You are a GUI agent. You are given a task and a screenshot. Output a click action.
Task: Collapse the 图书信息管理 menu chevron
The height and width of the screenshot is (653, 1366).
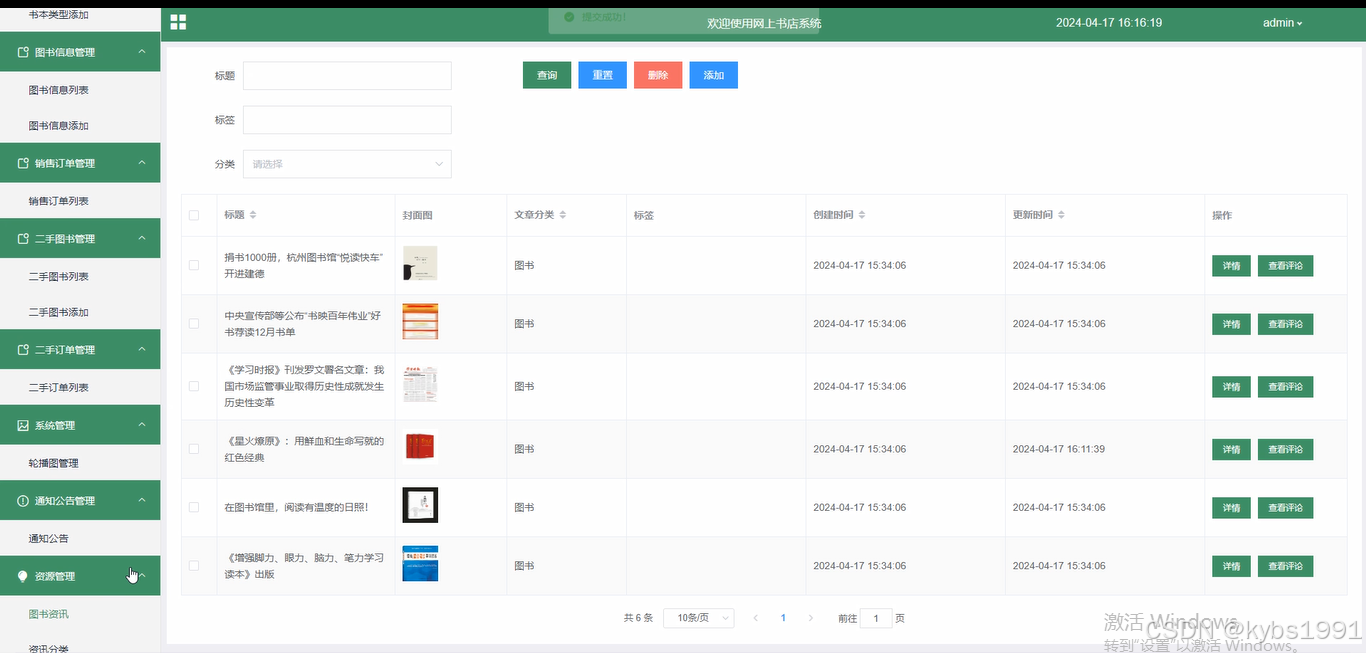(x=142, y=51)
